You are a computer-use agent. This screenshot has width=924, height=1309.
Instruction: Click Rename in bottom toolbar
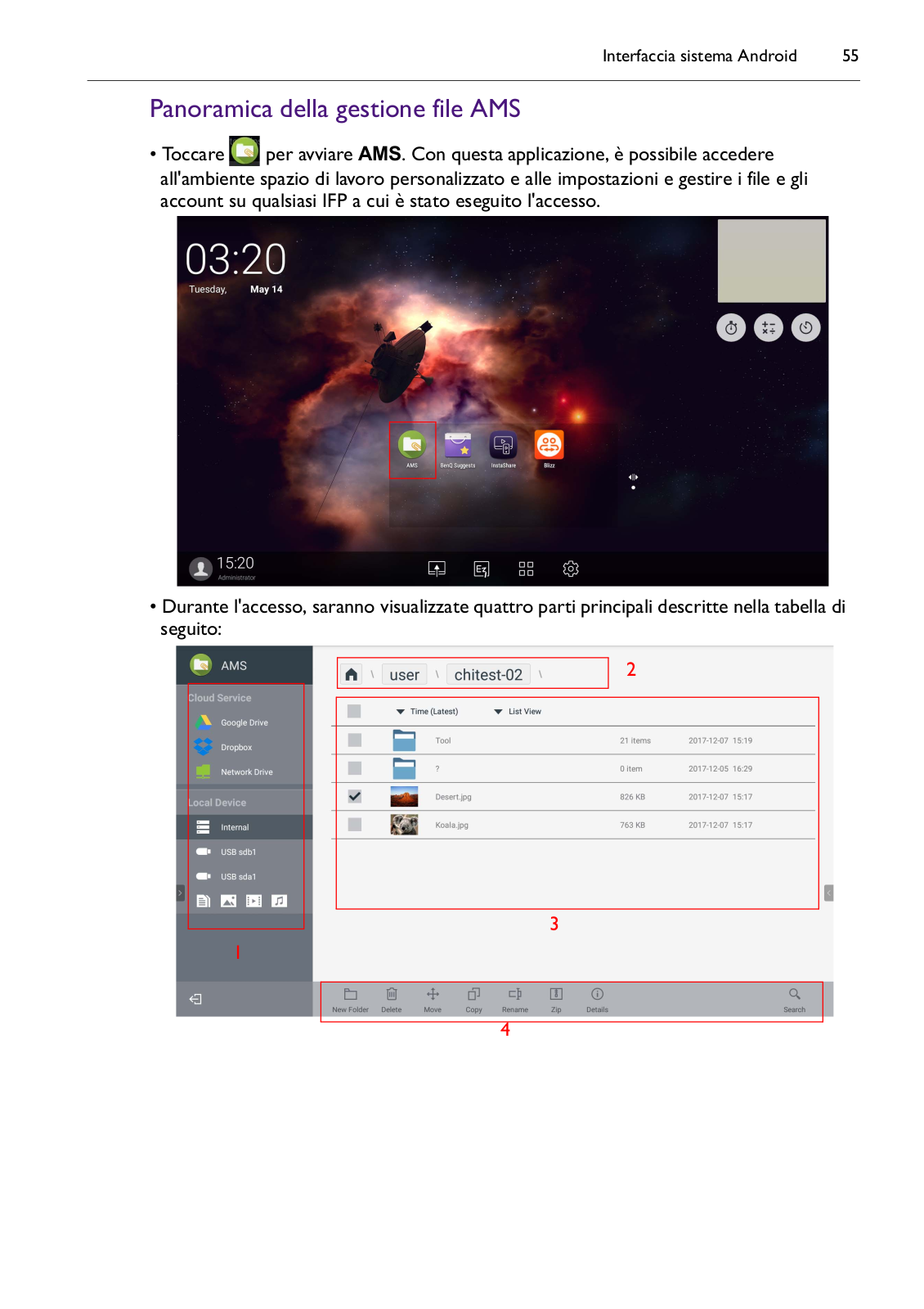click(515, 1000)
